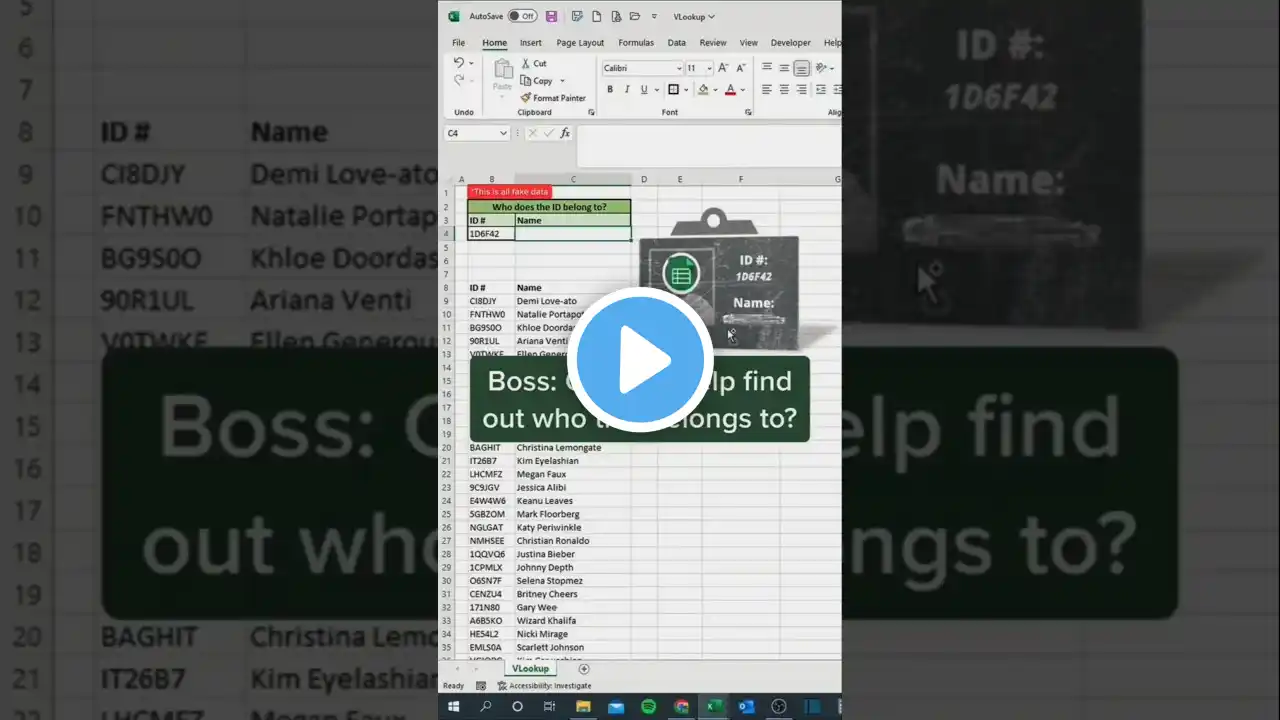Click the macro record icon in status bar
The height and width of the screenshot is (720, 1280).
point(481,686)
